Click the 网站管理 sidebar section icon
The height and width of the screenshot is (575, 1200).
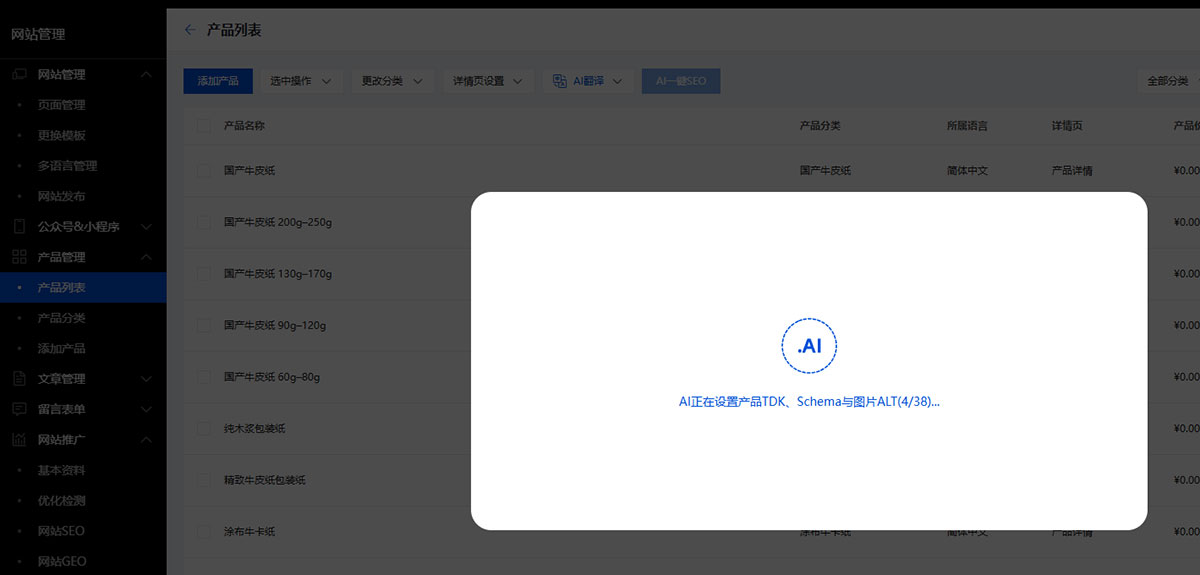[x=19, y=74]
